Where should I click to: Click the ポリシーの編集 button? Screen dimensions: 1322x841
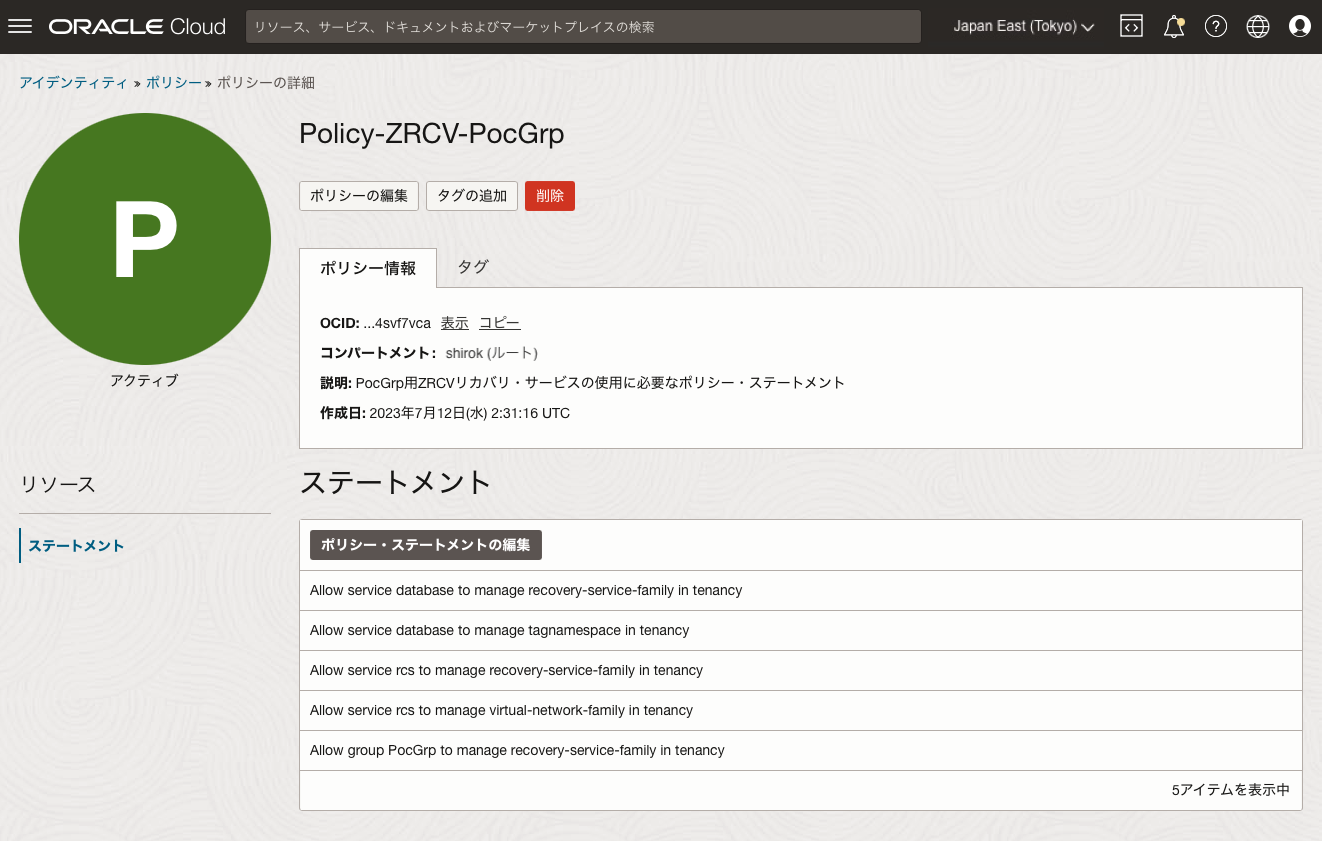[359, 196]
